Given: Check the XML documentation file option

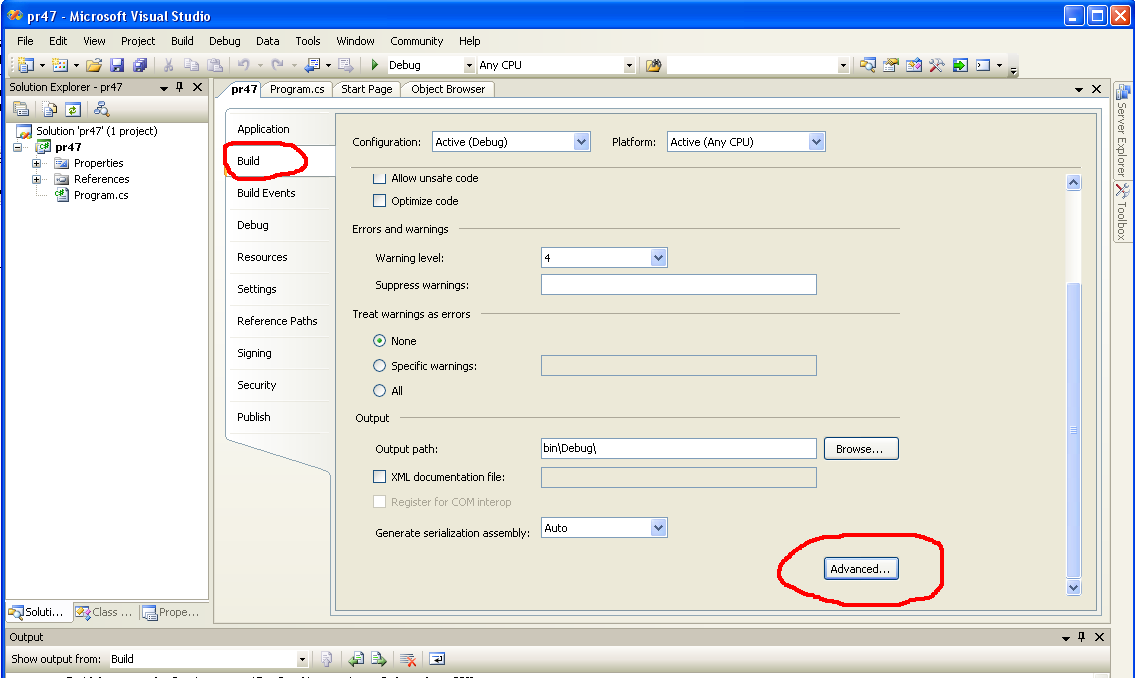Looking at the screenshot, I should tap(379, 477).
